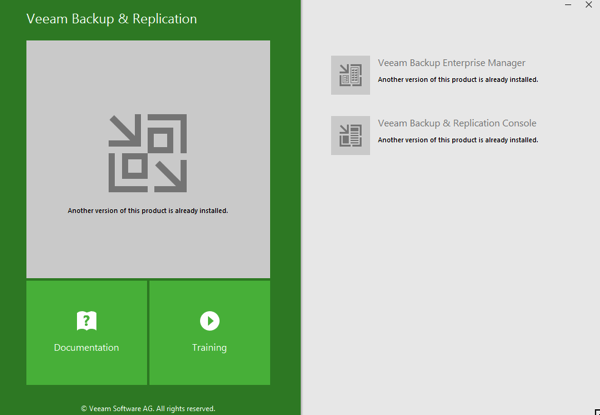Viewport: 600px width, 415px height.
Task: Click the installed message in the large tile
Action: (148, 211)
